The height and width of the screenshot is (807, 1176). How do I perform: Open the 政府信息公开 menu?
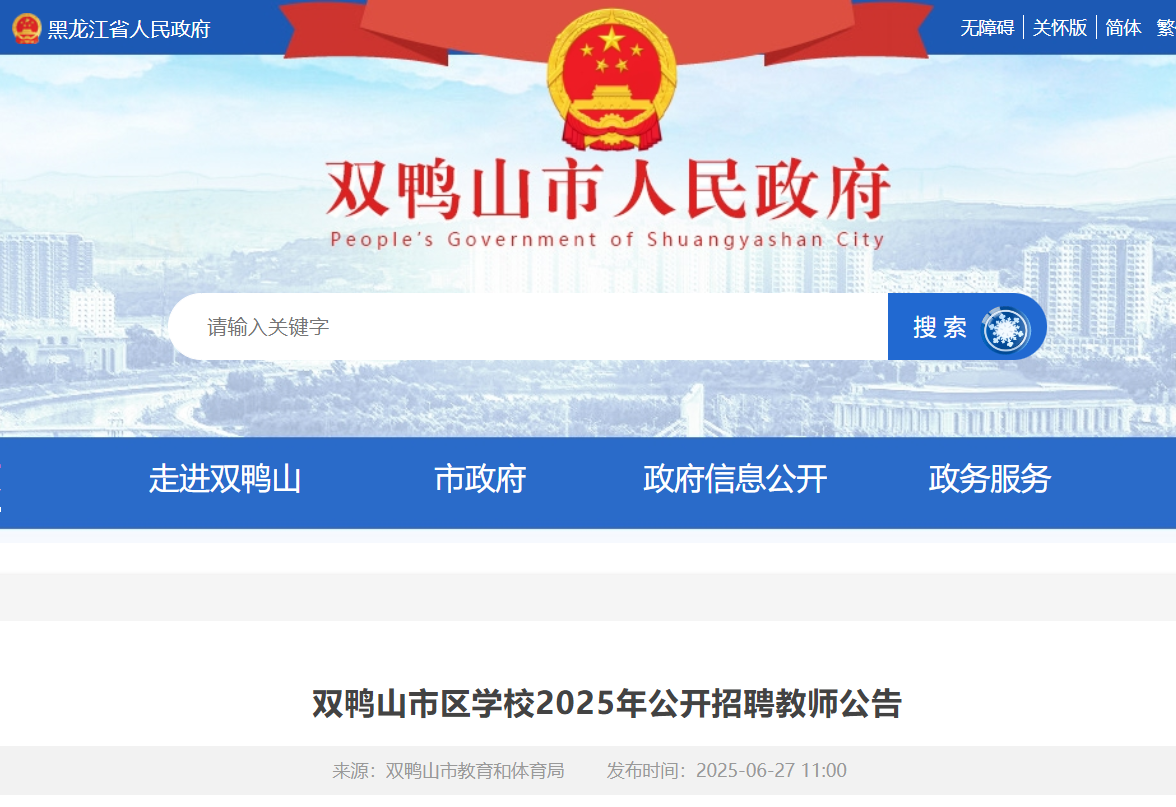[x=735, y=479]
